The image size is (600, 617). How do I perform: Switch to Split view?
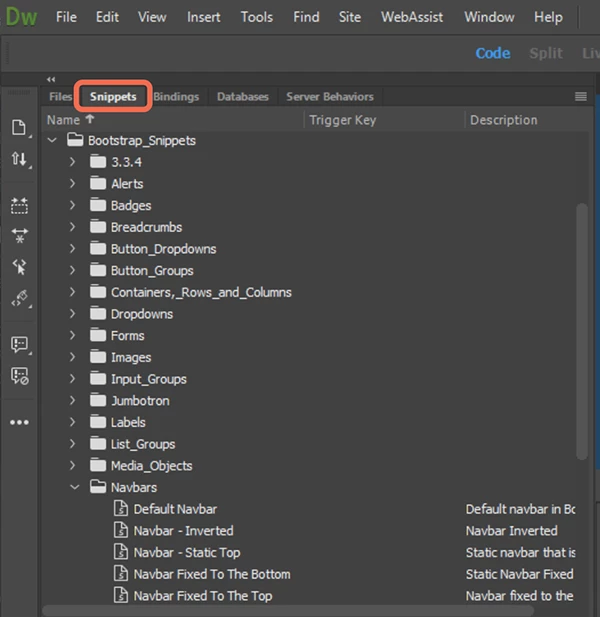pos(546,53)
